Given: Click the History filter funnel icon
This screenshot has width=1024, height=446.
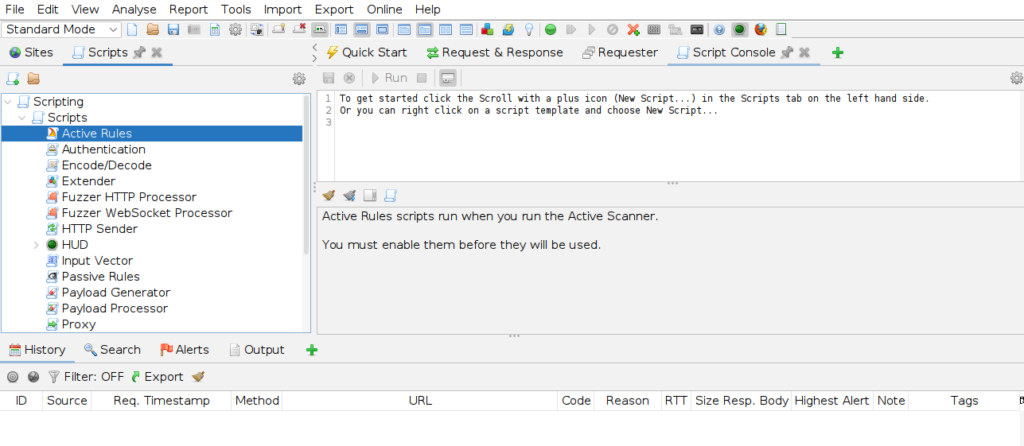Looking at the screenshot, I should point(54,377).
